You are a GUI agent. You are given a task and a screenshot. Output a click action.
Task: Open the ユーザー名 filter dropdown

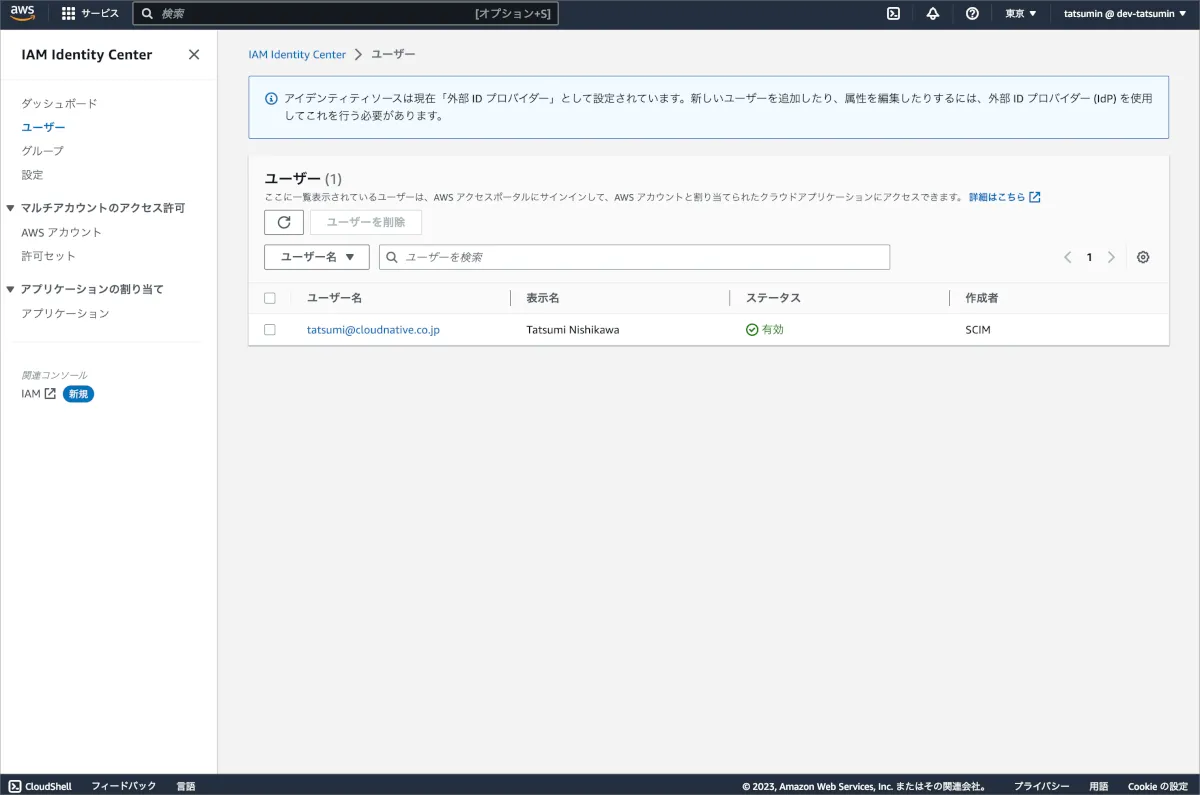[x=316, y=257]
